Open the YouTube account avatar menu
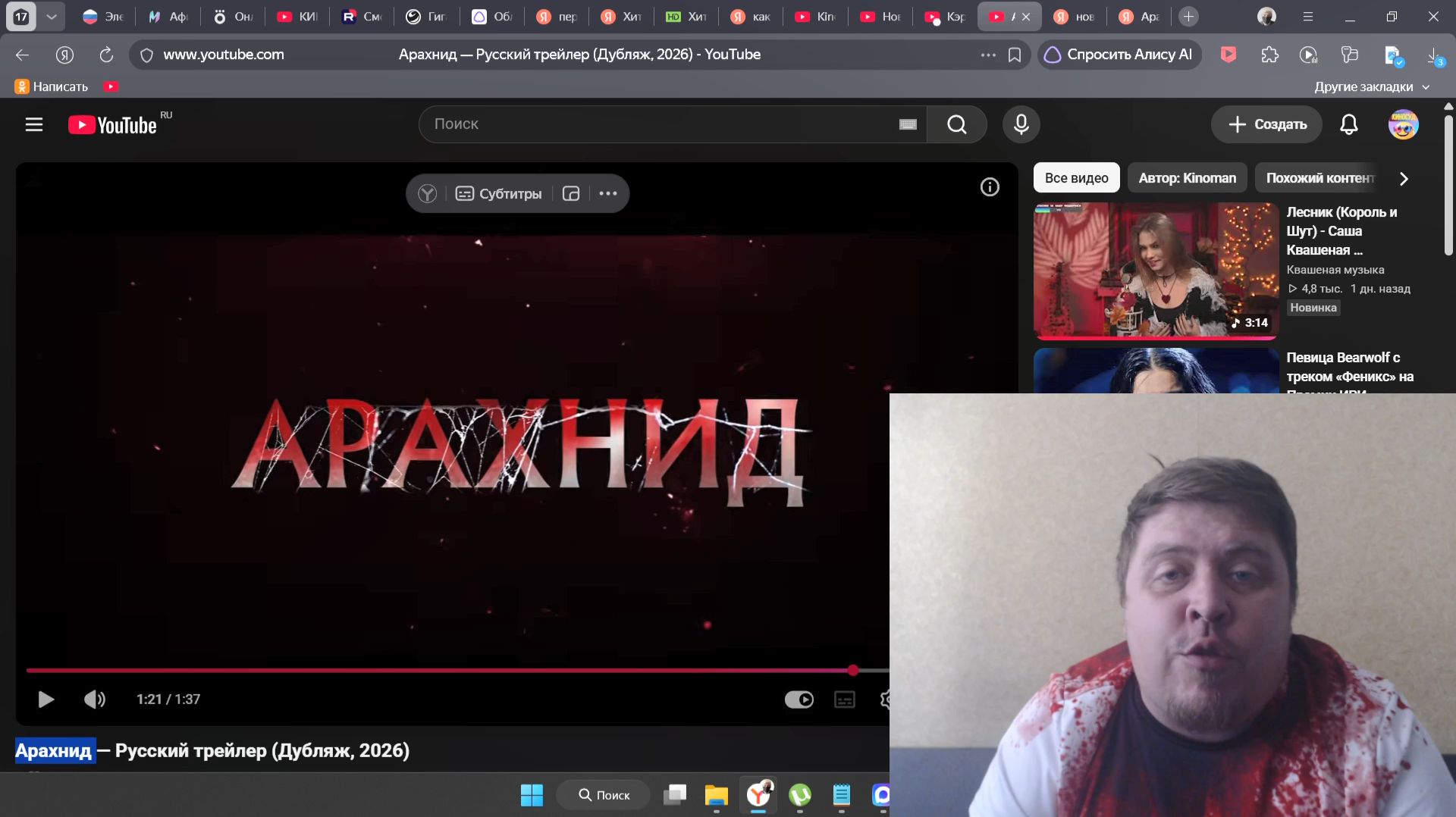The height and width of the screenshot is (817, 1456). 1403,124
